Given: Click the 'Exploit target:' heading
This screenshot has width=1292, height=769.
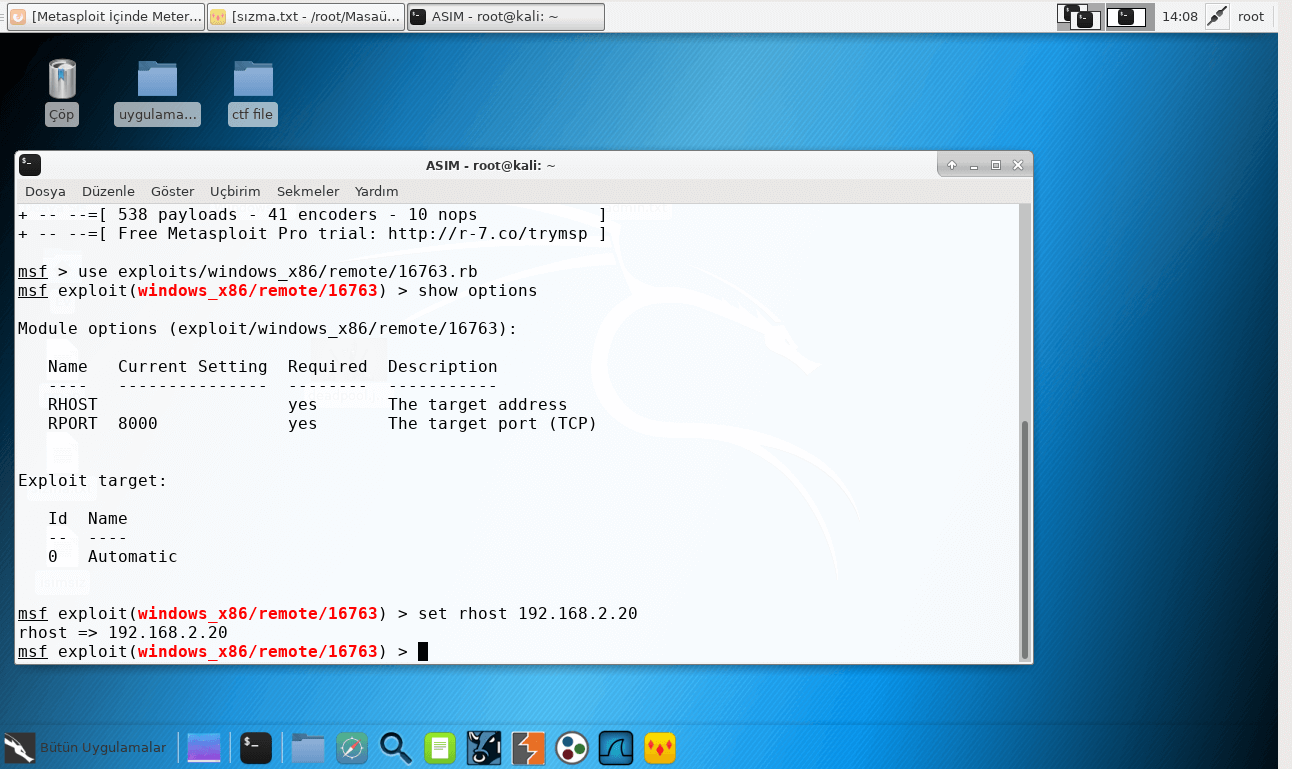Looking at the screenshot, I should 93,481.
